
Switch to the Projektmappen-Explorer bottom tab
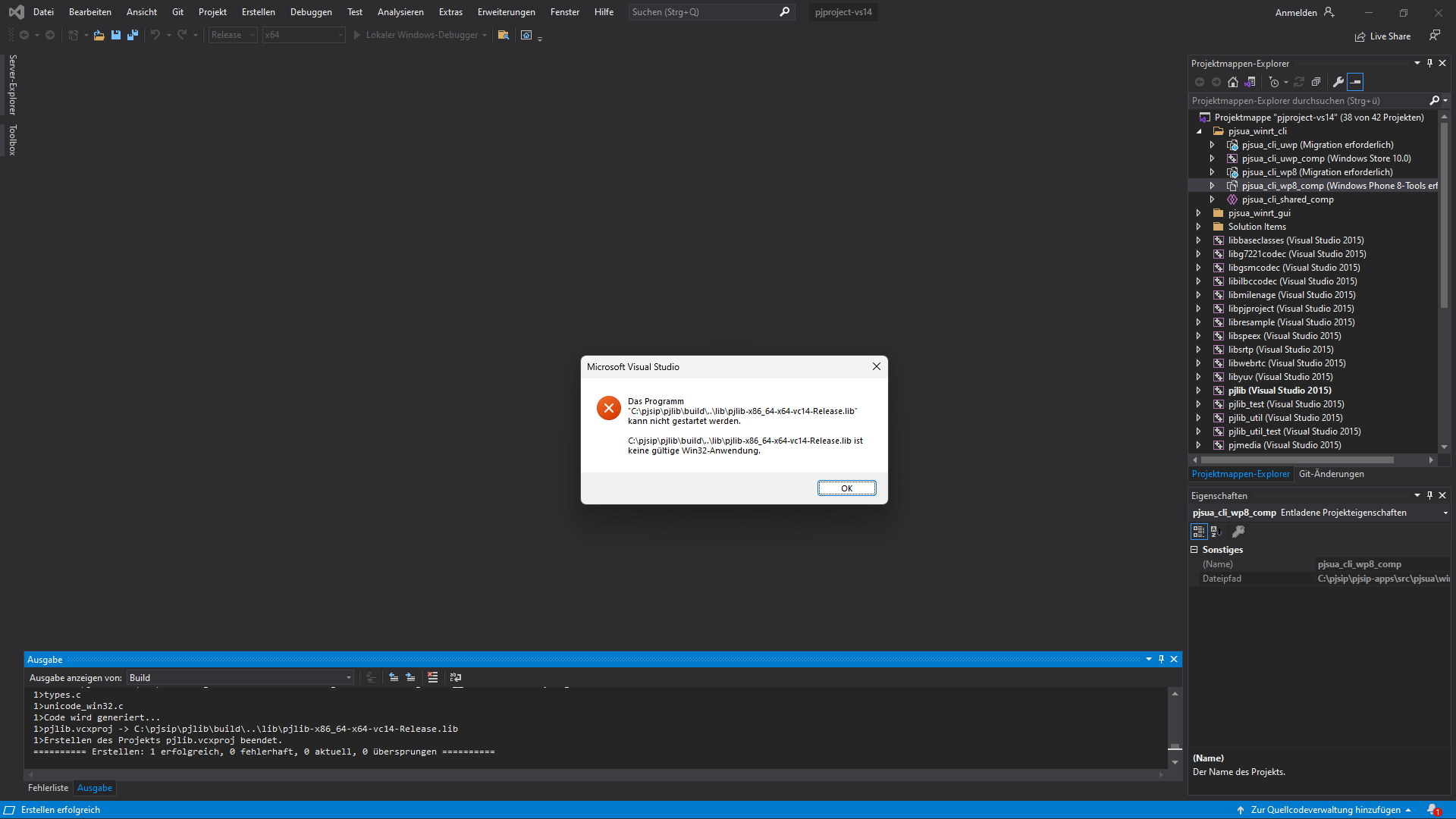pos(1241,474)
